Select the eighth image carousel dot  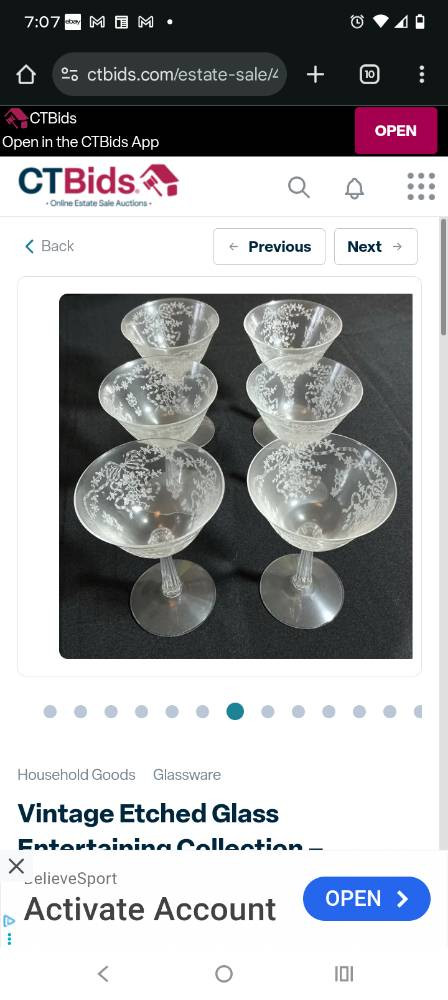[x=268, y=712]
